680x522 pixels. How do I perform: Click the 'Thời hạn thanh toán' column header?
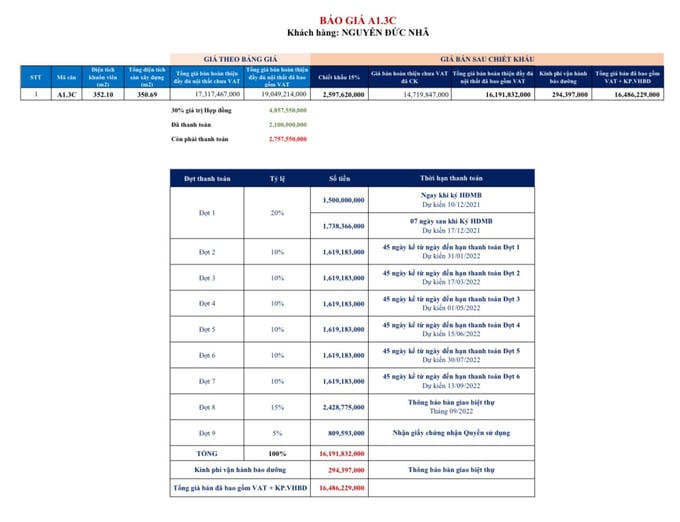click(x=452, y=177)
